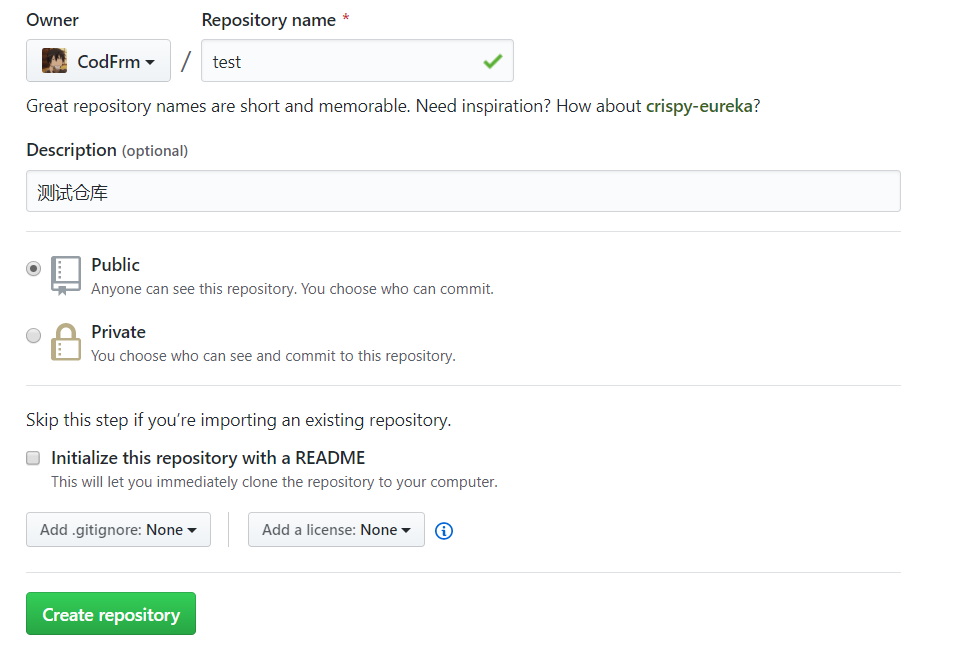Select the Public radio button

(34, 268)
